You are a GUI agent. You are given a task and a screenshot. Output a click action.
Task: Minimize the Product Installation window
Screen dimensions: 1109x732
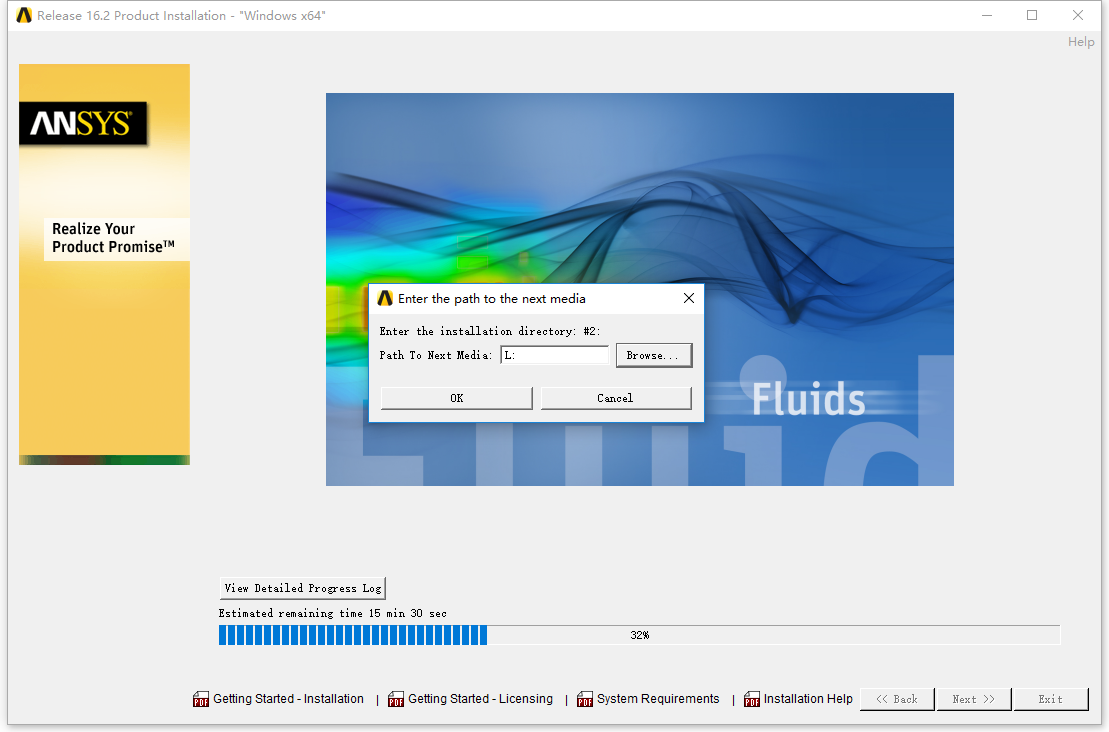coord(987,16)
